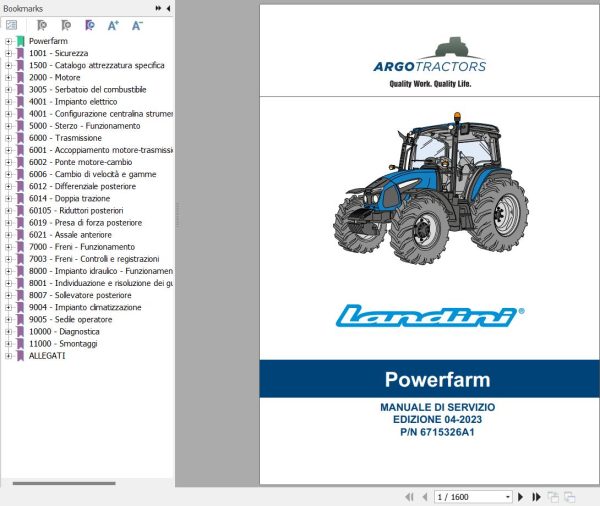600x506 pixels.
Task: Click the tractor illustration on the cover page
Action: [x=430, y=188]
